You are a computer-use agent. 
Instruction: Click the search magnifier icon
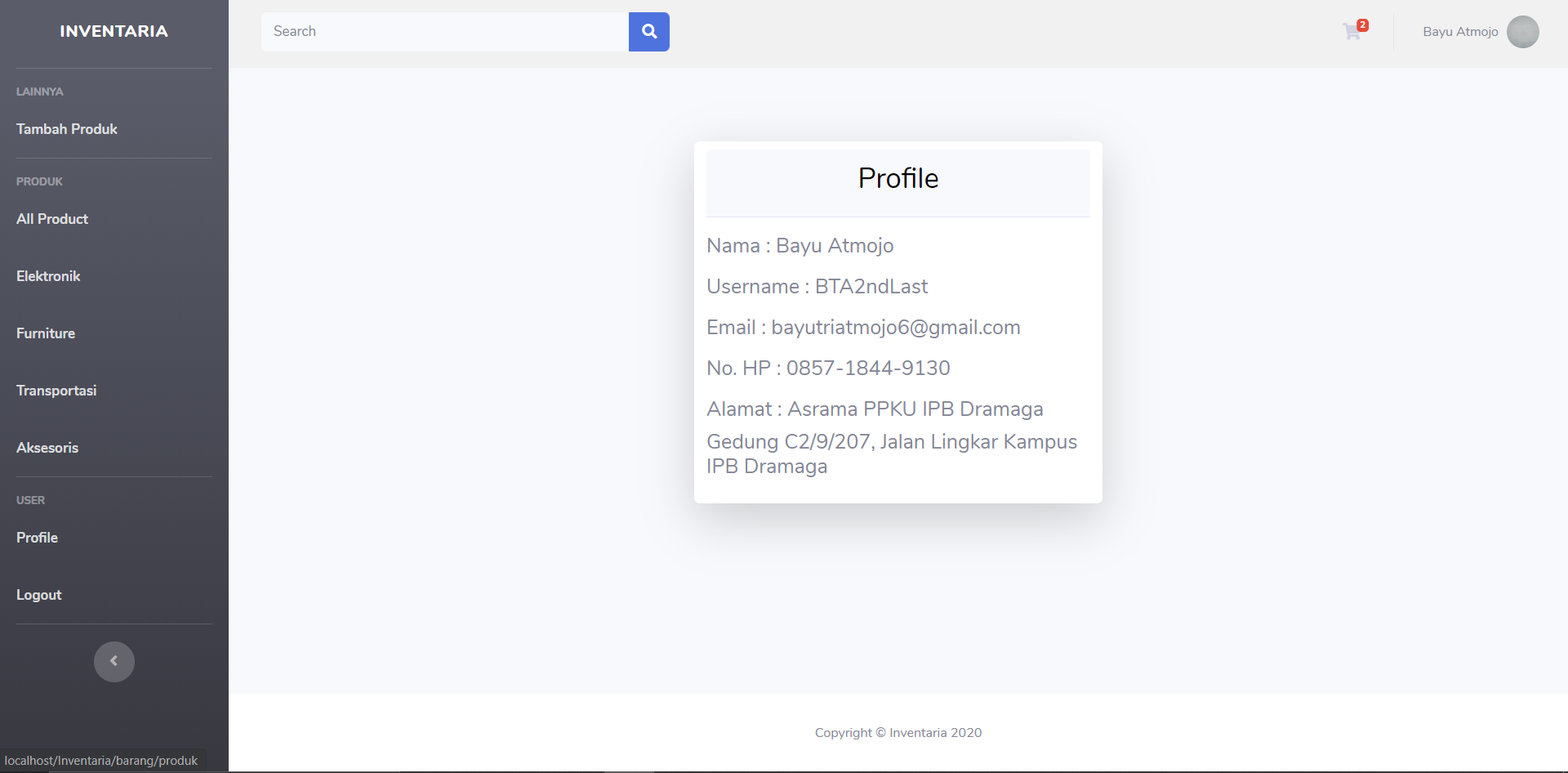click(x=648, y=31)
